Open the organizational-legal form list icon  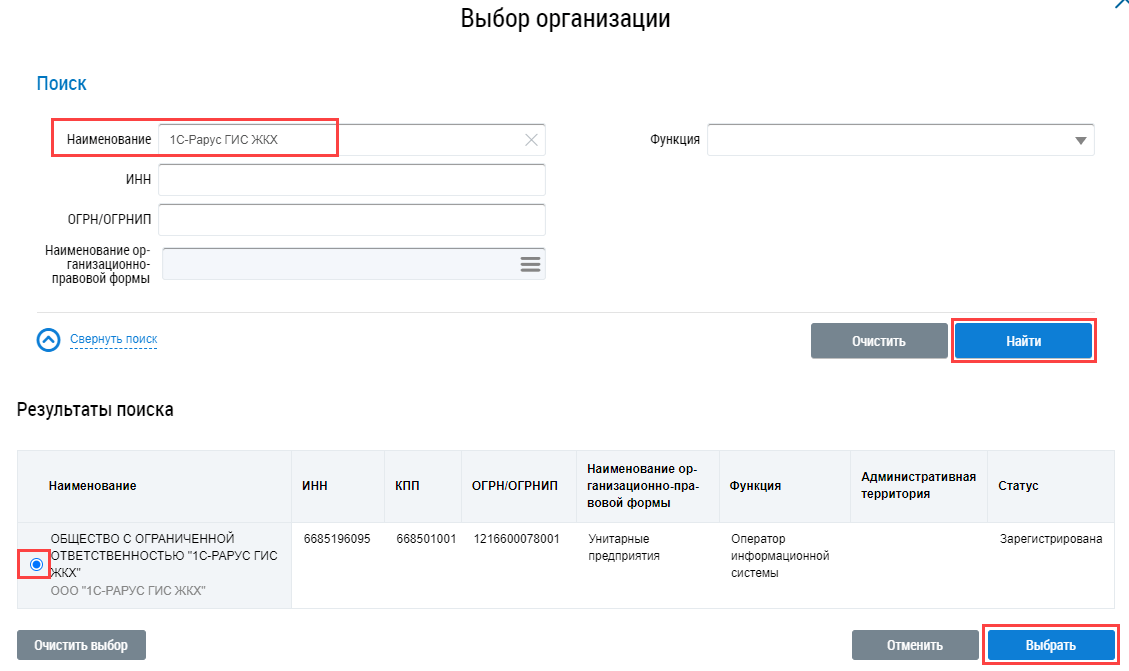[530, 264]
